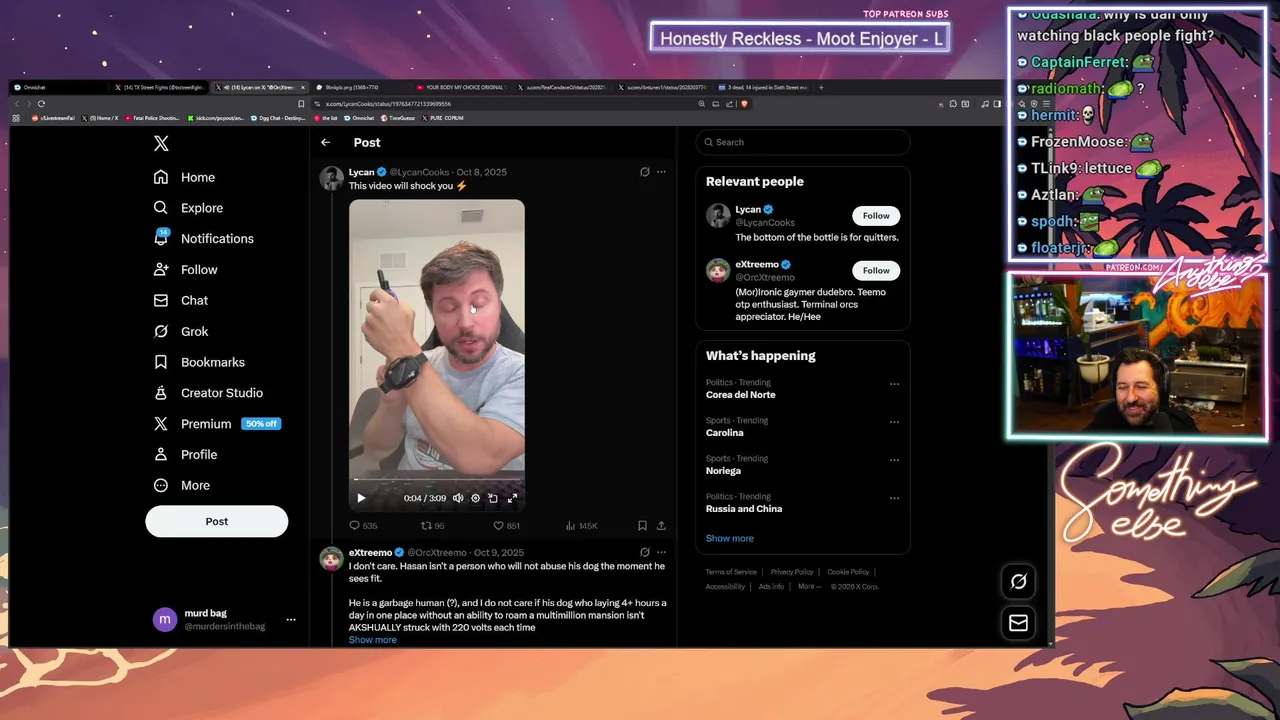This screenshot has width=1280, height=720.
Task: Open Bookmarks in the sidebar
Action: pyautogui.click(x=199, y=362)
